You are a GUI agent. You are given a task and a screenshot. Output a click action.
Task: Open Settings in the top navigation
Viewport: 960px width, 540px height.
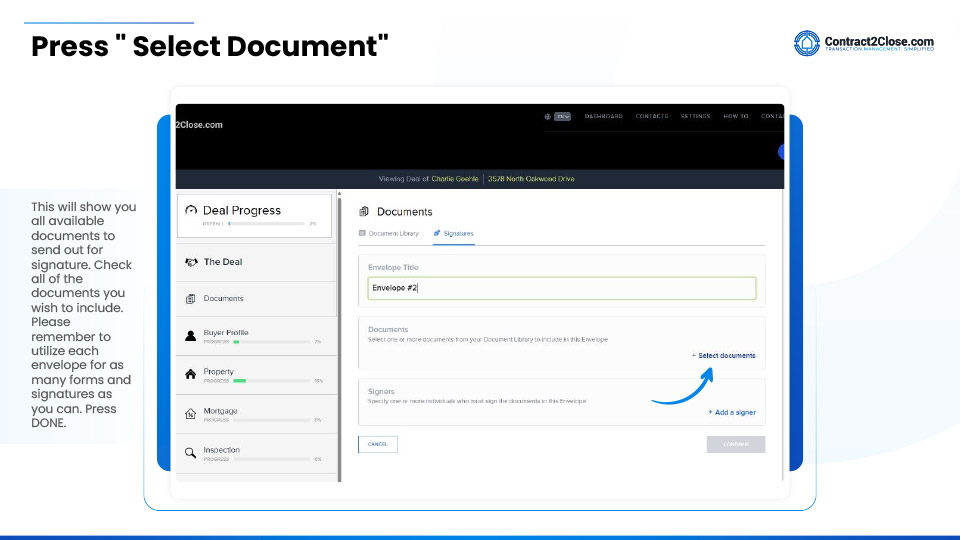pyautogui.click(x=695, y=116)
